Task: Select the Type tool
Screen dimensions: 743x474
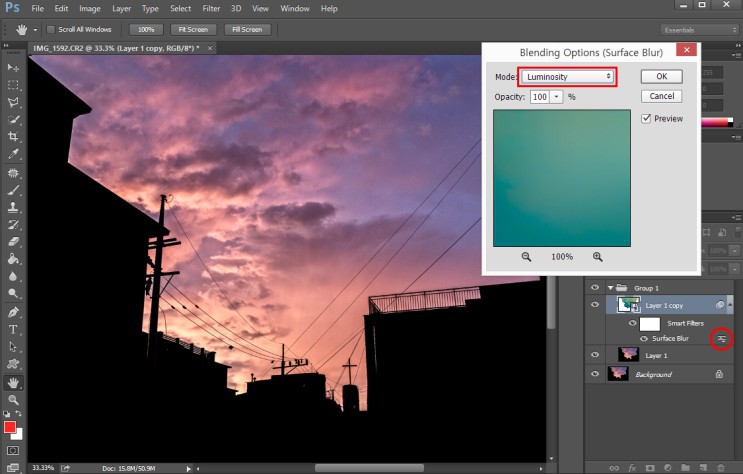Action: (14, 329)
